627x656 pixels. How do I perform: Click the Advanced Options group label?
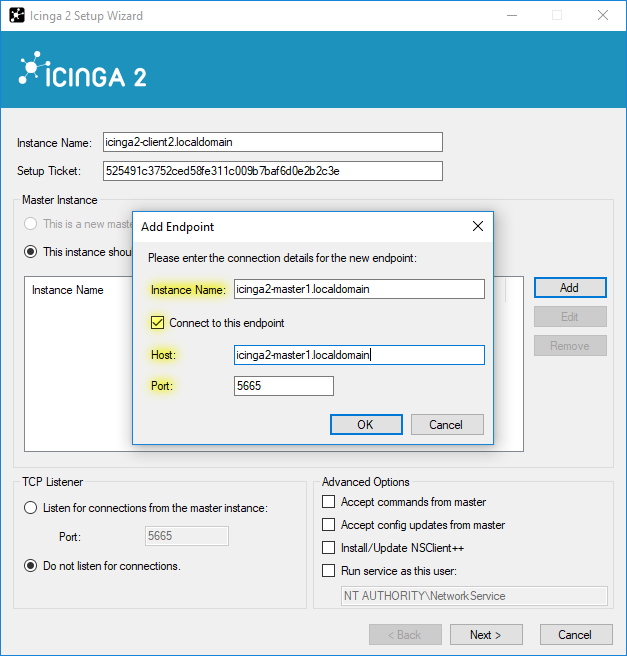[366, 482]
